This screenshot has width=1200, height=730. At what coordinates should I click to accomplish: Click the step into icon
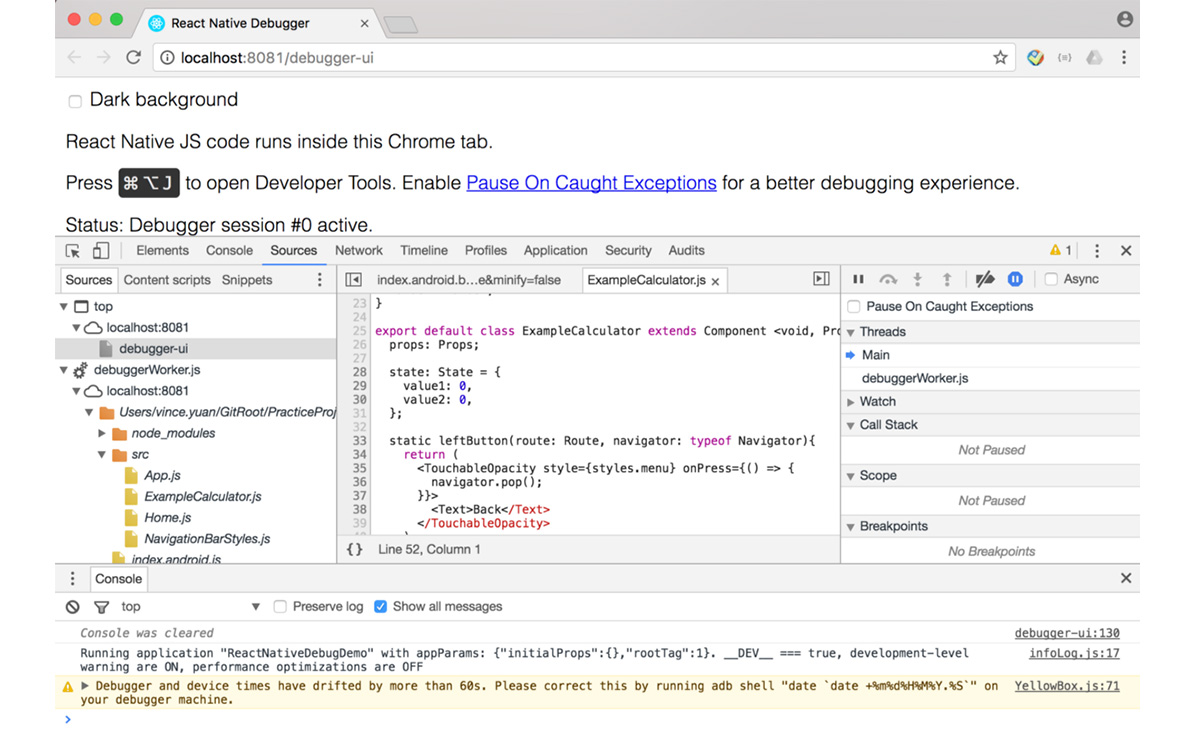[x=917, y=279]
